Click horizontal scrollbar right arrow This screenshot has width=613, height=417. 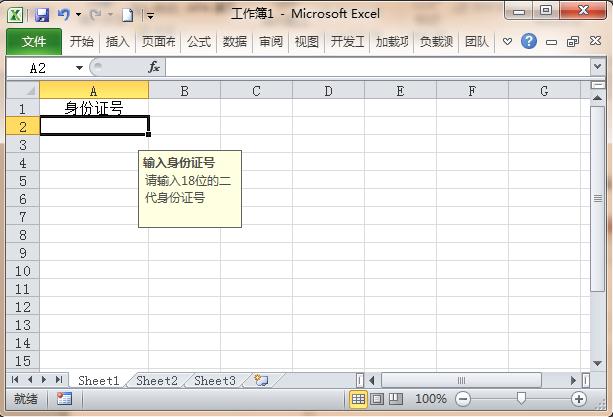(573, 380)
